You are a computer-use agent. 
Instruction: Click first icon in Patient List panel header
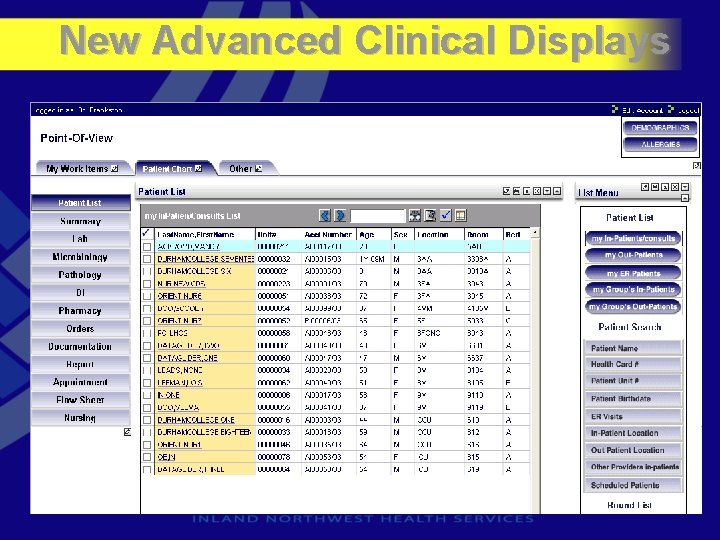(x=506, y=191)
